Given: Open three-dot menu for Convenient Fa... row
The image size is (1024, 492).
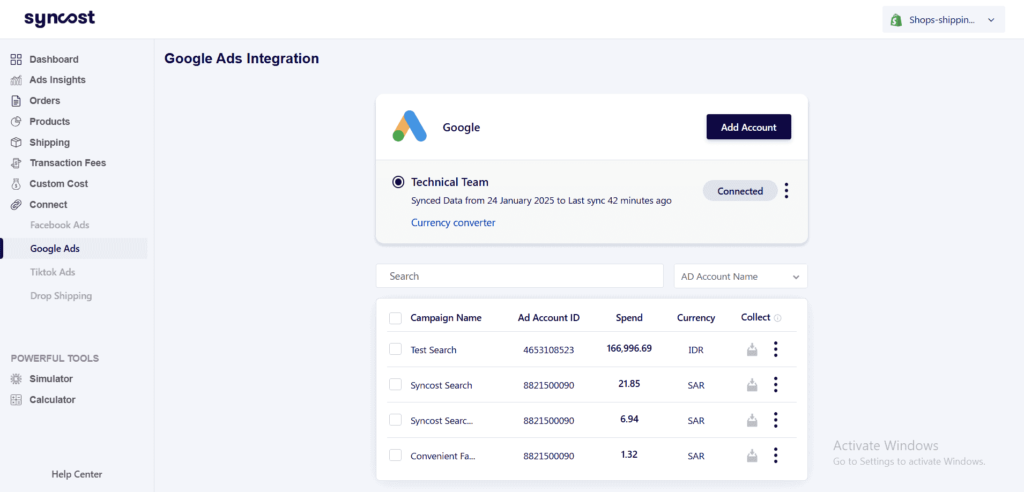Looking at the screenshot, I should [x=775, y=455].
